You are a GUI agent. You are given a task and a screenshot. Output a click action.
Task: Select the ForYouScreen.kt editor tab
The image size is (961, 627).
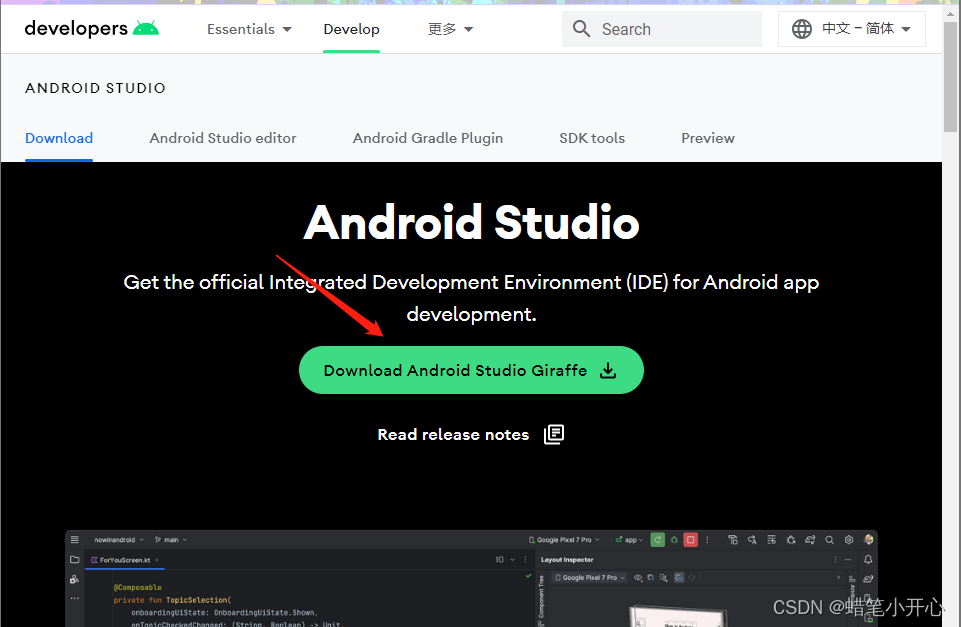coord(124,560)
